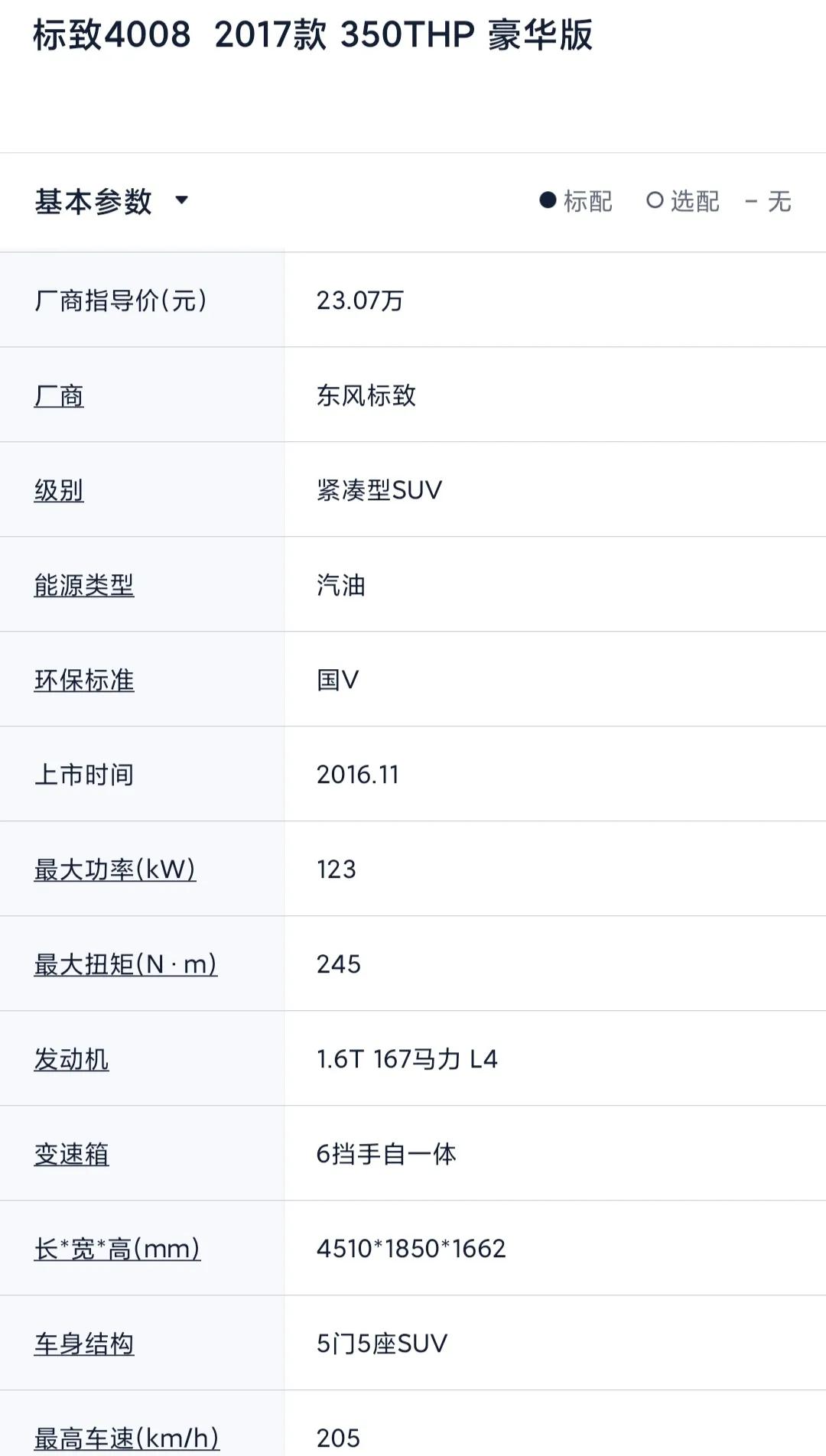Click the hollow circle 选配 legend icon

click(x=654, y=200)
